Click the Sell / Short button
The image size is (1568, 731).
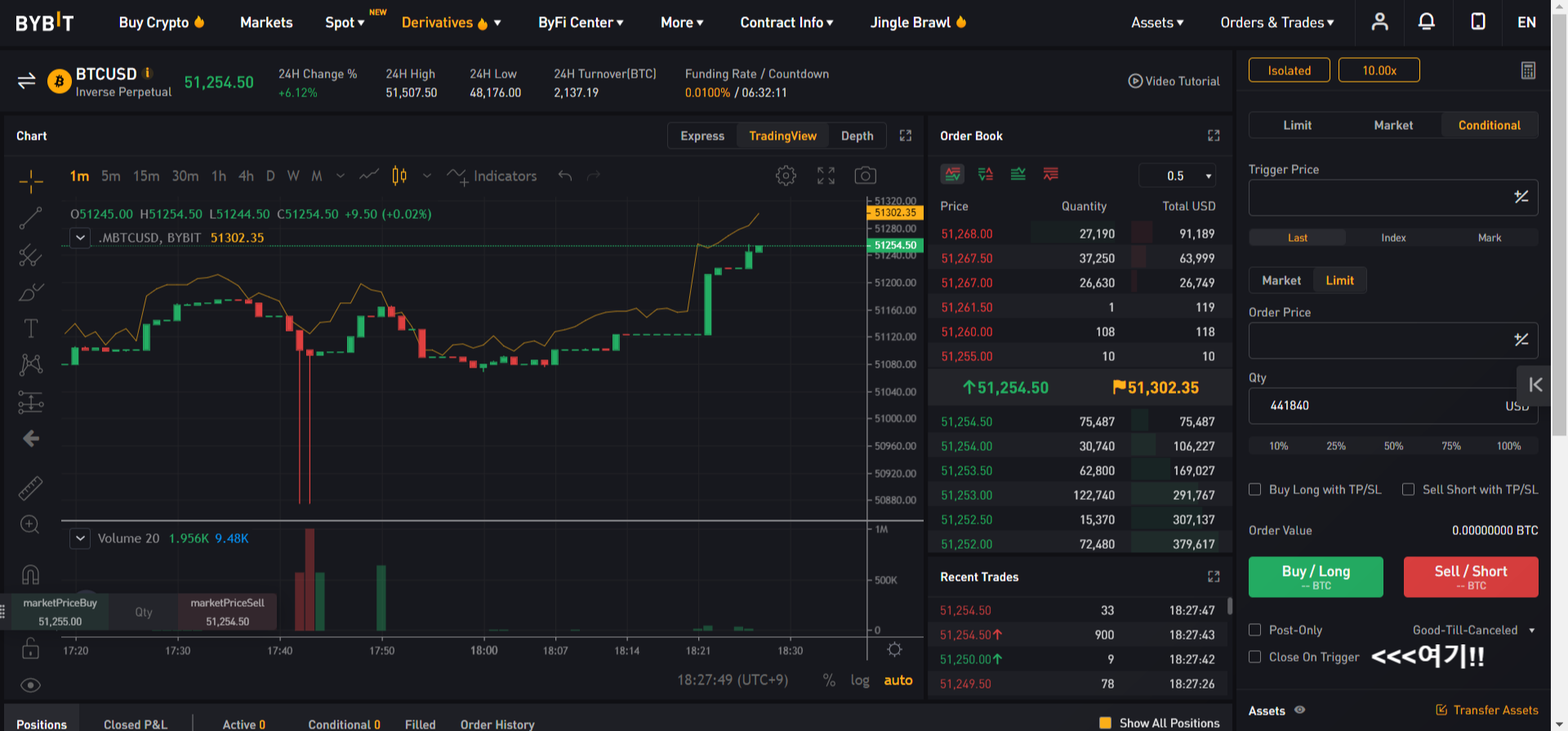(x=1471, y=577)
